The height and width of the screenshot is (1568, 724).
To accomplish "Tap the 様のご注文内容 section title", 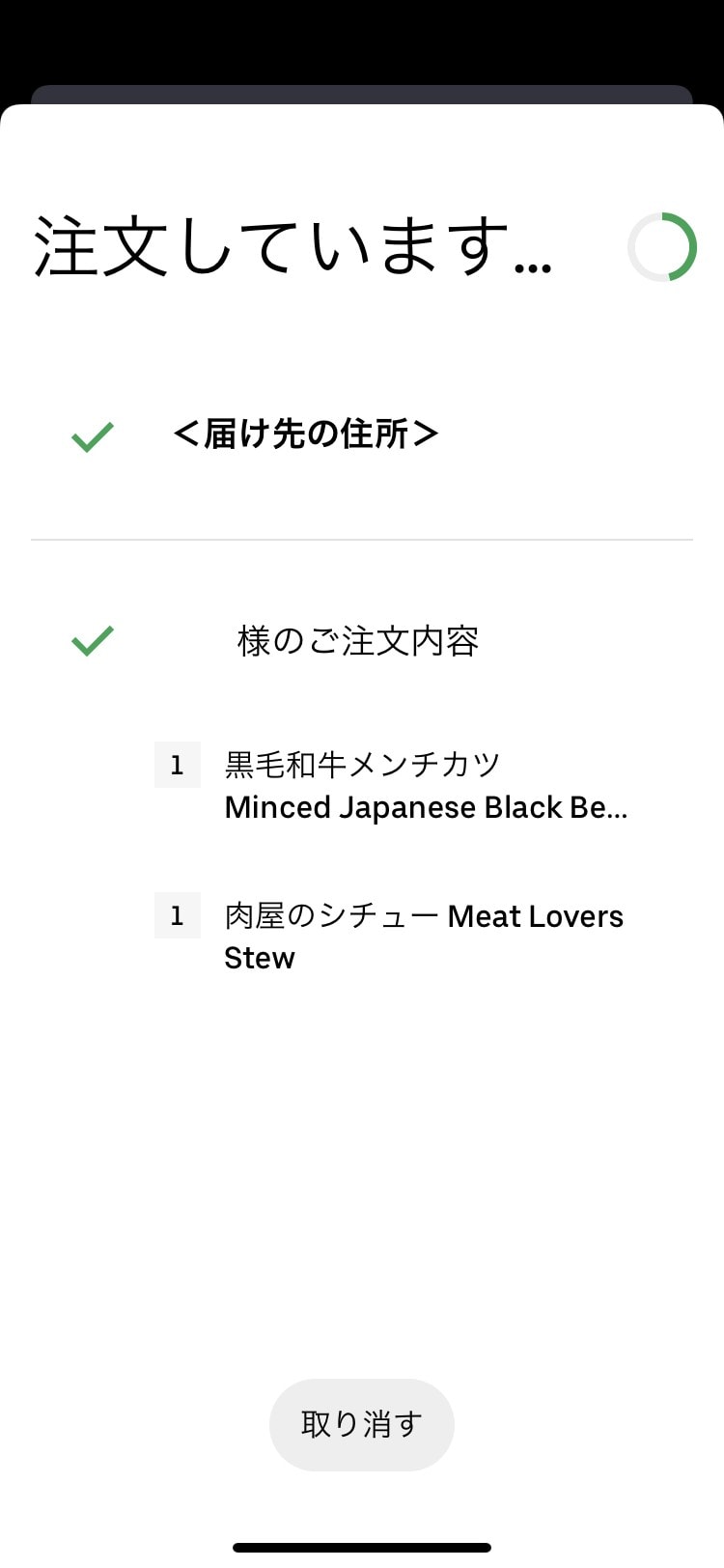I will pyautogui.click(x=358, y=640).
